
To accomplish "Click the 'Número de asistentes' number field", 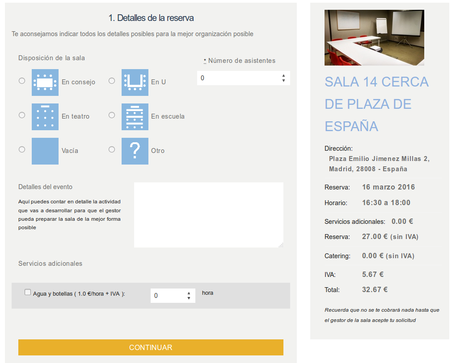I will pos(243,78).
